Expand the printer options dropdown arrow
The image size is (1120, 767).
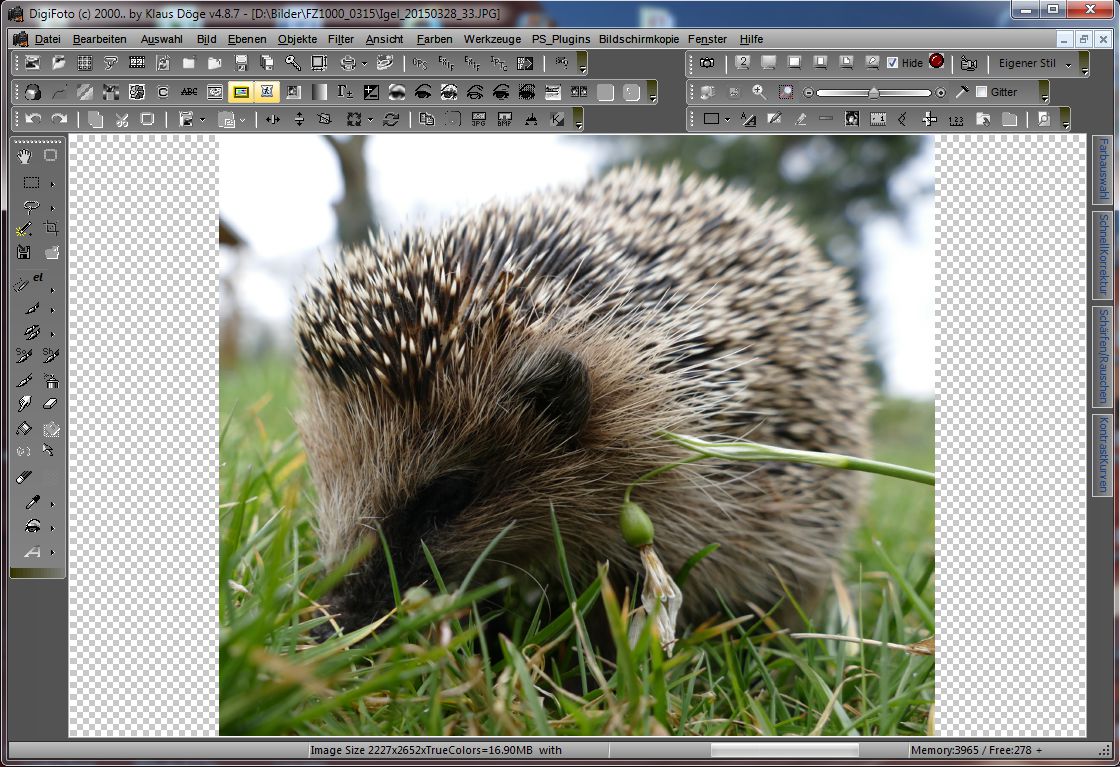click(363, 63)
